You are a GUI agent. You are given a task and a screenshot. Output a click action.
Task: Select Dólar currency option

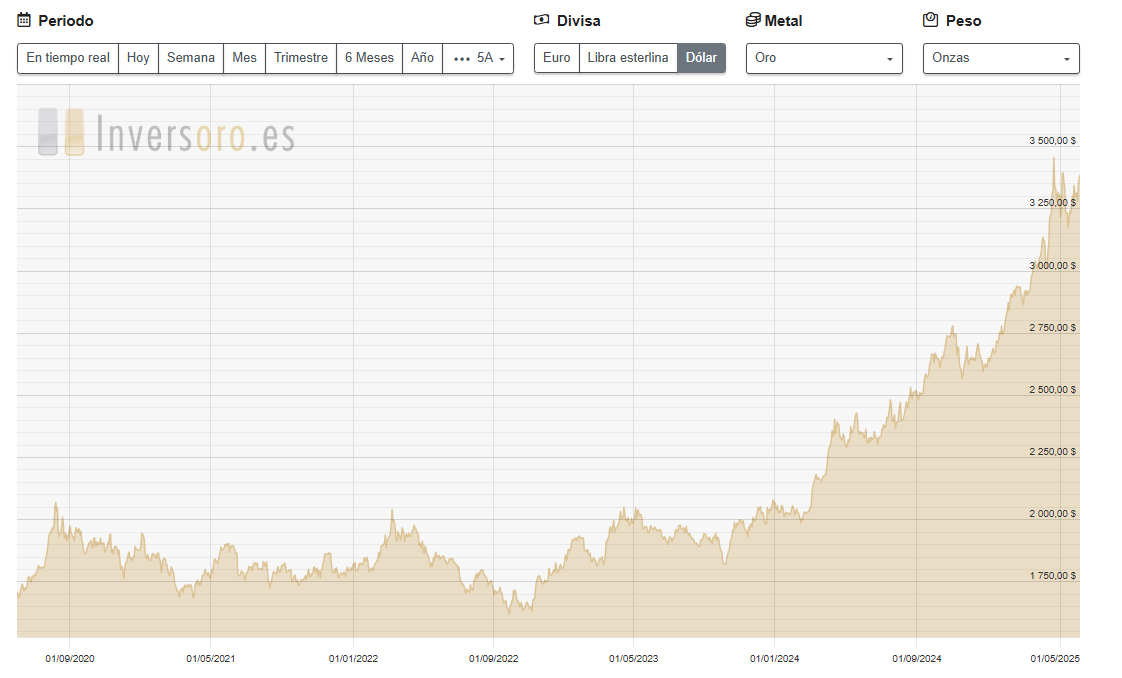click(x=701, y=58)
